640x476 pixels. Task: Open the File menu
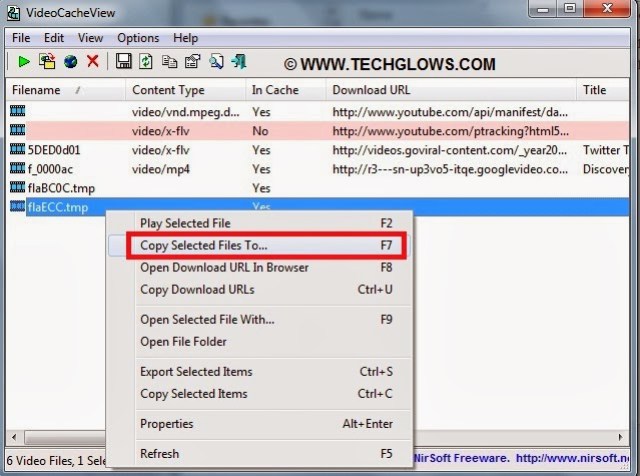tap(21, 38)
